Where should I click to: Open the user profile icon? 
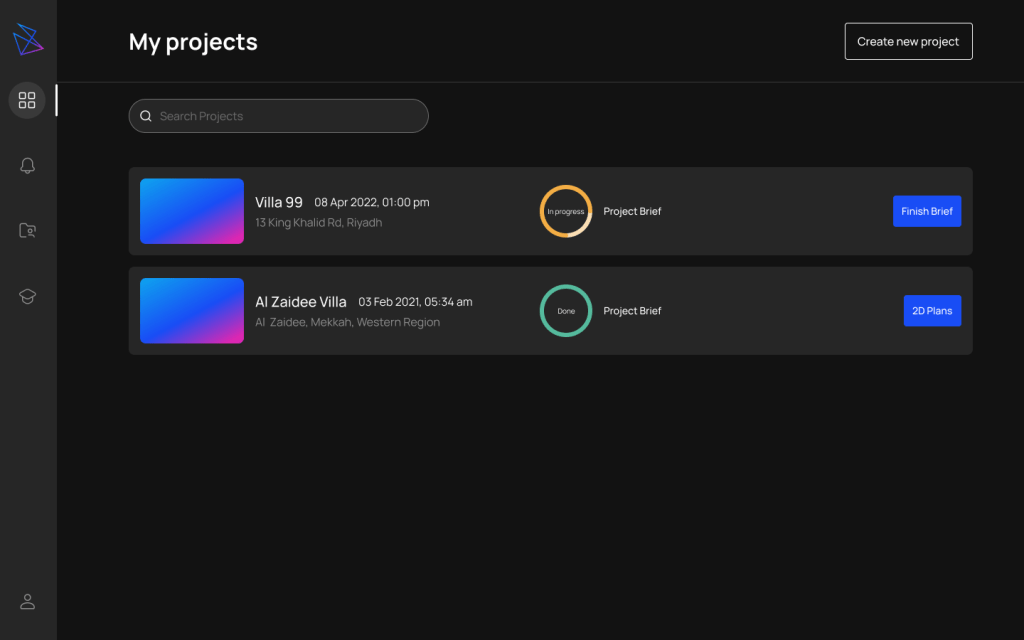click(x=28, y=601)
